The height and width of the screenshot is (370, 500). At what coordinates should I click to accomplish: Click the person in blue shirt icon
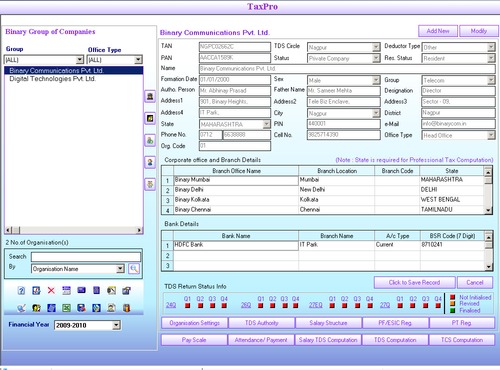pyautogui.click(x=150, y=162)
